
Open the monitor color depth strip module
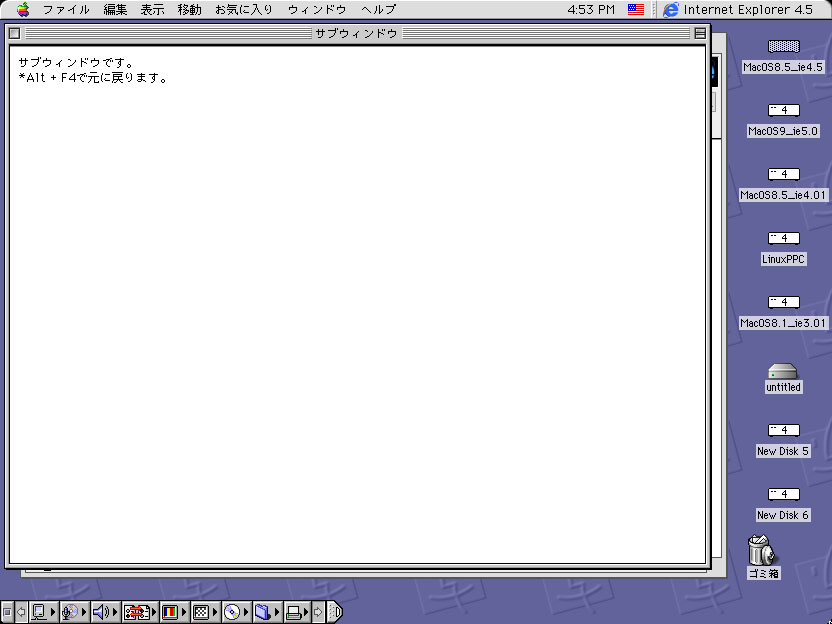[175, 612]
